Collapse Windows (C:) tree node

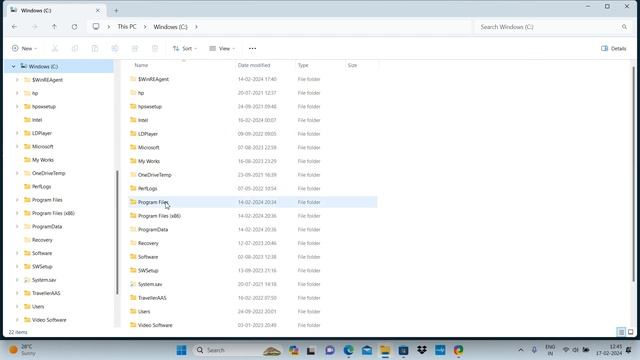pyautogui.click(x=13, y=67)
